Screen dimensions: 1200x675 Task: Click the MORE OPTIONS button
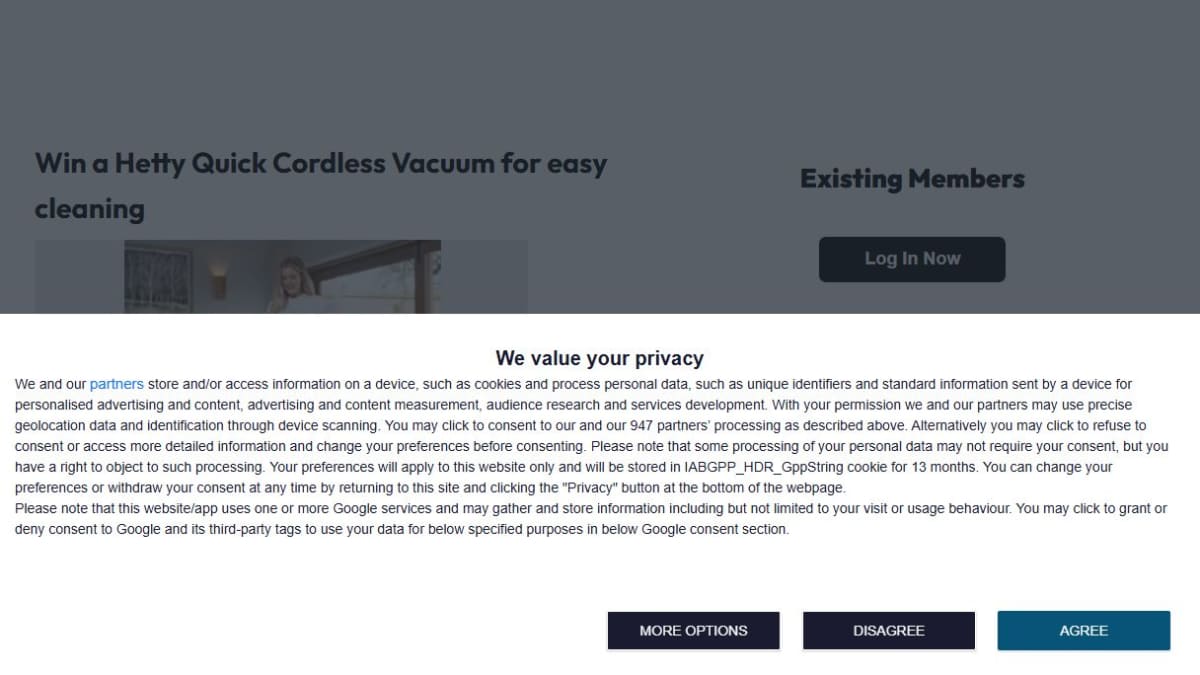(x=693, y=631)
